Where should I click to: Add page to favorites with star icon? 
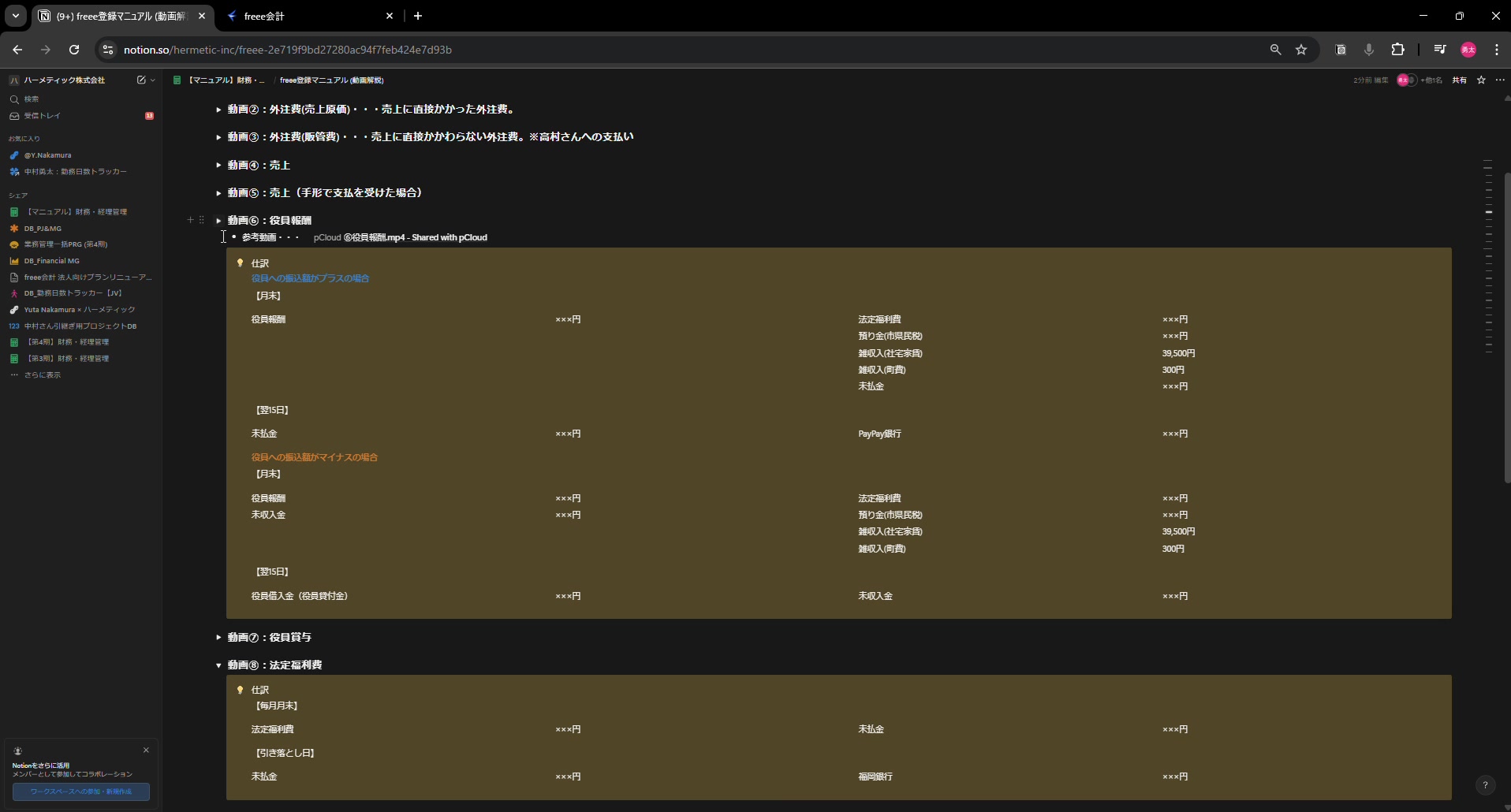coord(1481,80)
